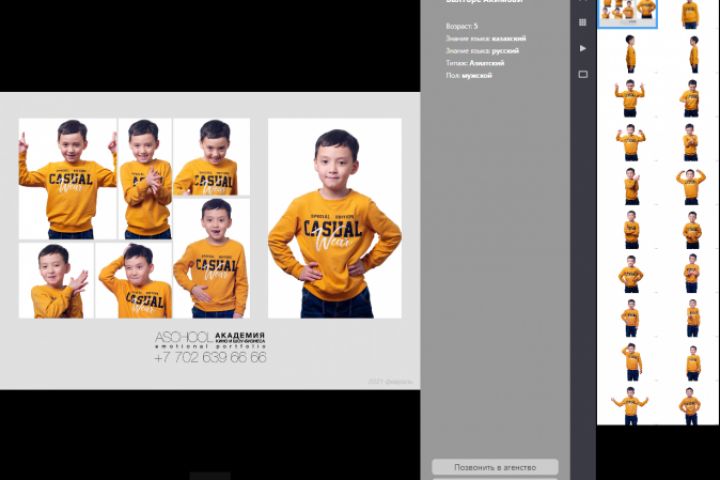Start the slideshow with the play icon
The image size is (720, 480).
(x=583, y=48)
